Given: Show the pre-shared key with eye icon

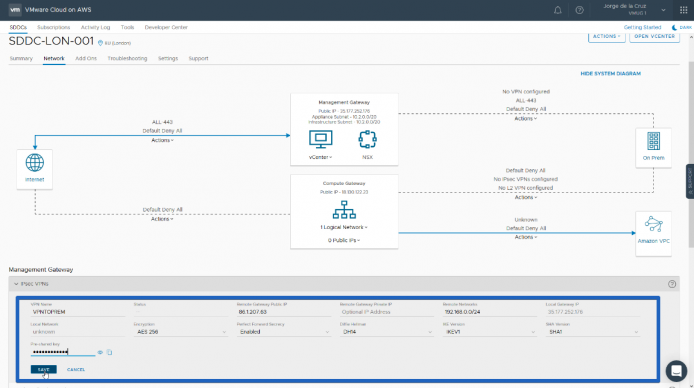Looking at the screenshot, I should pos(100,352).
